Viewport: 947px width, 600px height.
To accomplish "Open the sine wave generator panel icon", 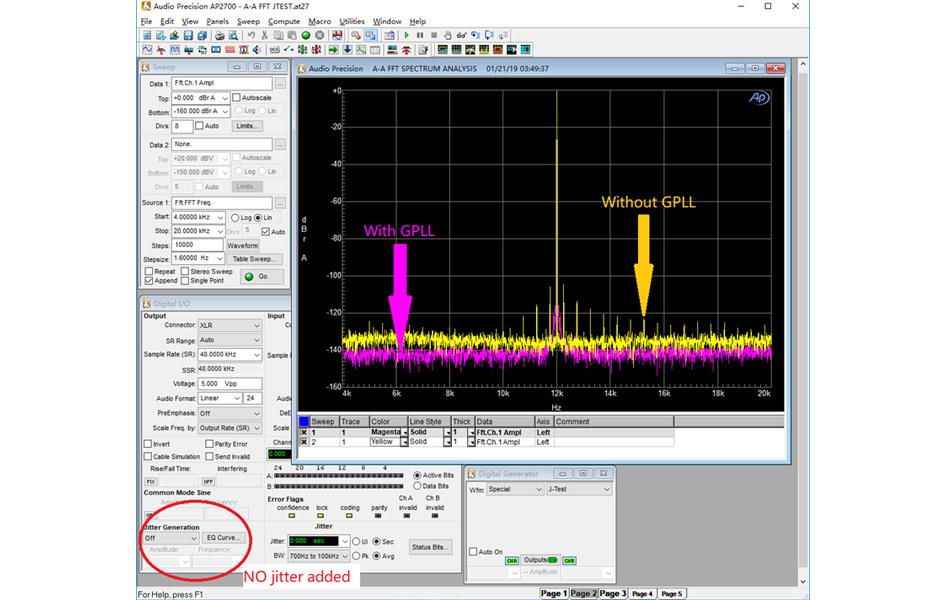I will pos(147,50).
